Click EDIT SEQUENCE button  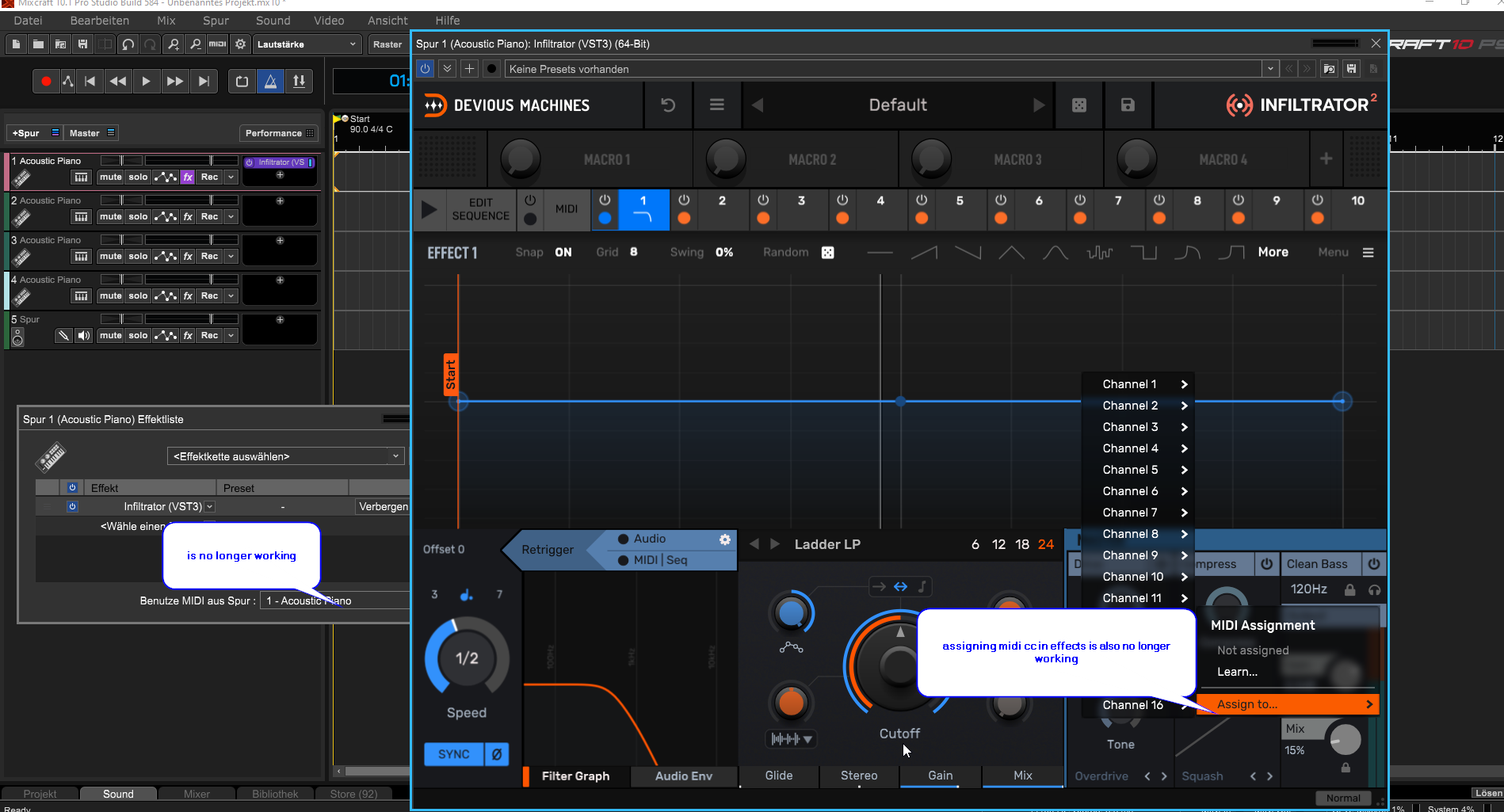coord(480,209)
